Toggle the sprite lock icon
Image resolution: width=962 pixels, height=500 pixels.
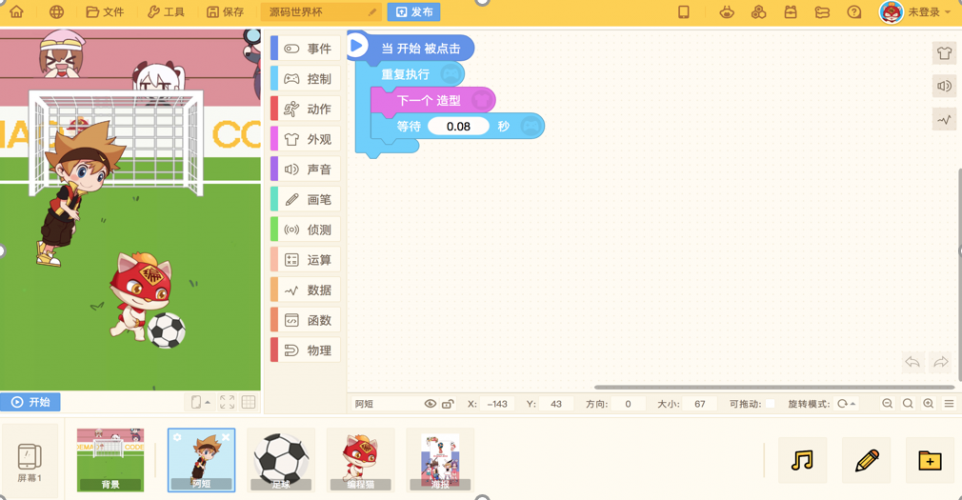[x=448, y=404]
